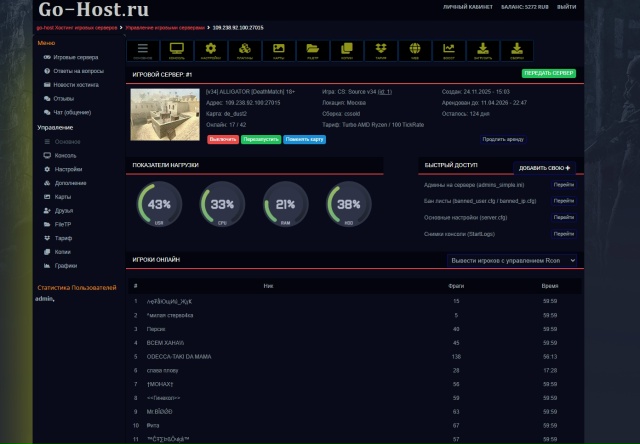Click the 21% RAM load gauge
The width and height of the screenshot is (640, 444).
pos(285,204)
